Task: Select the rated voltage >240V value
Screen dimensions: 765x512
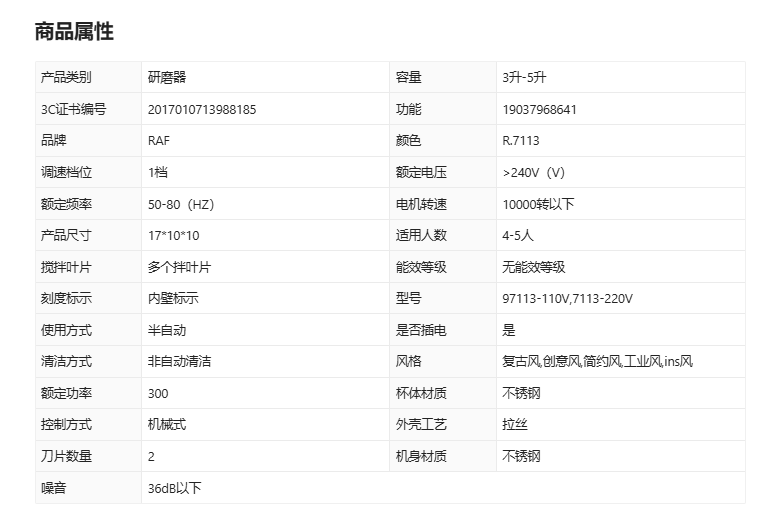Action: click(x=534, y=173)
